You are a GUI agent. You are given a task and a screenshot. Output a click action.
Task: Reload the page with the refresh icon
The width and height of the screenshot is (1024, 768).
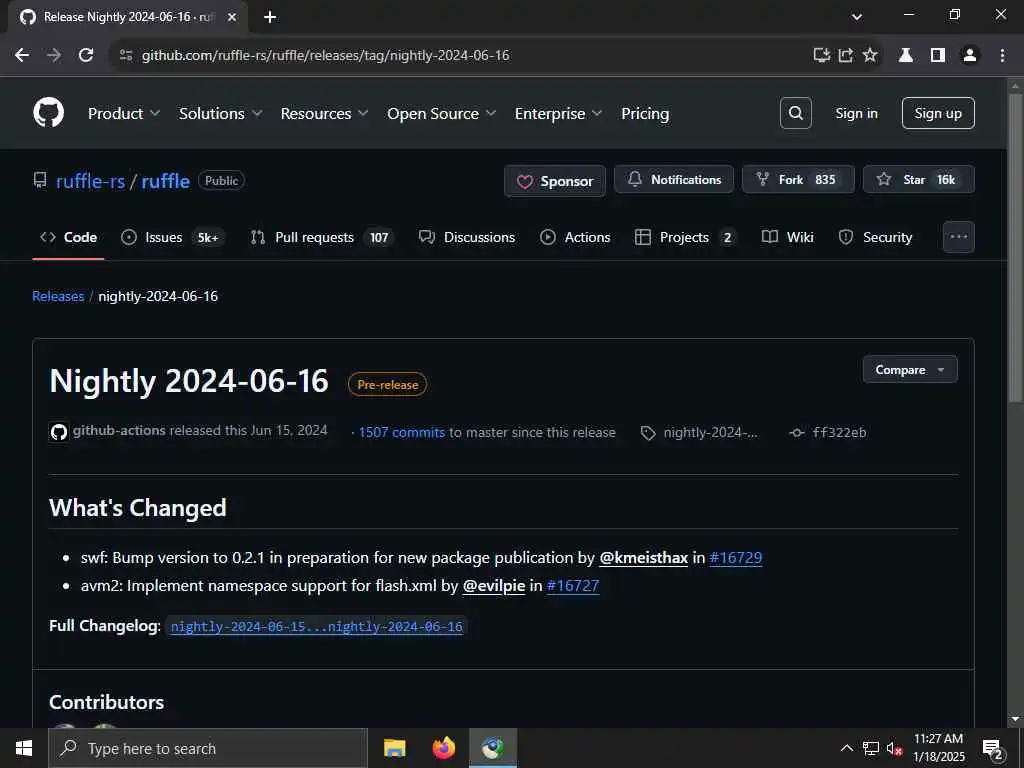click(x=86, y=55)
